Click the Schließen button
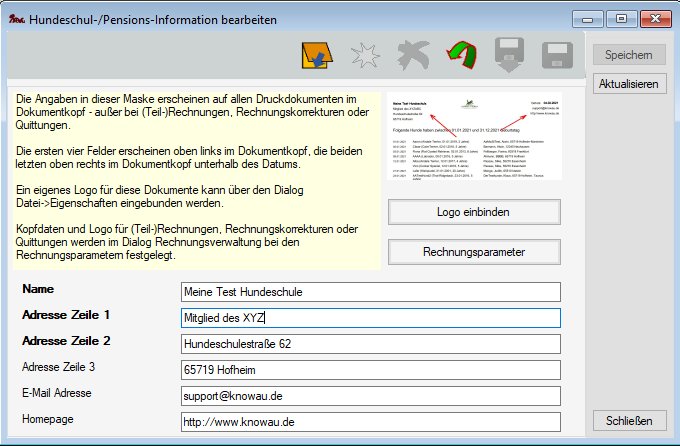This screenshot has width=680, height=446. point(630,419)
